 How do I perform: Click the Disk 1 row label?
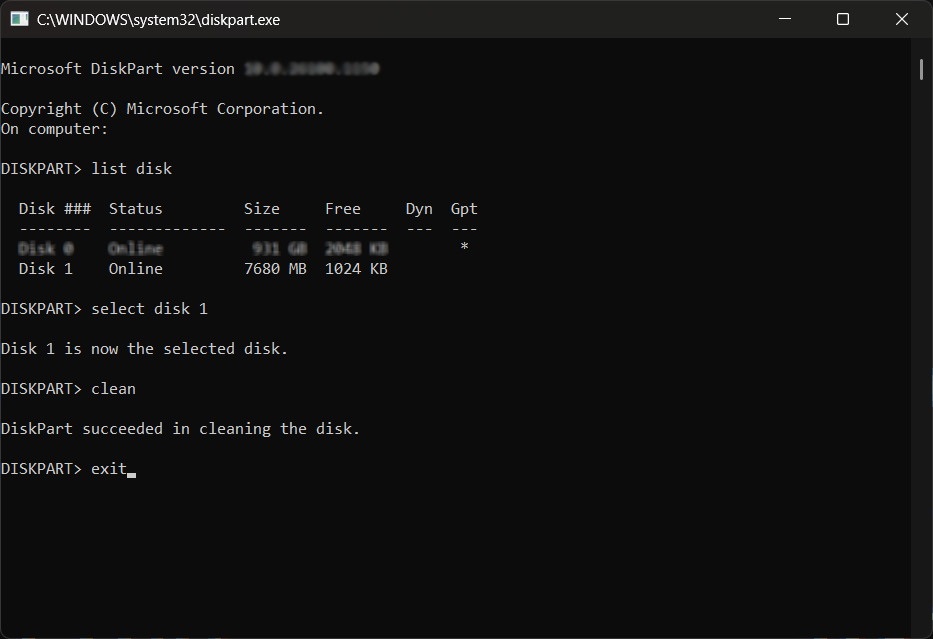(x=46, y=269)
